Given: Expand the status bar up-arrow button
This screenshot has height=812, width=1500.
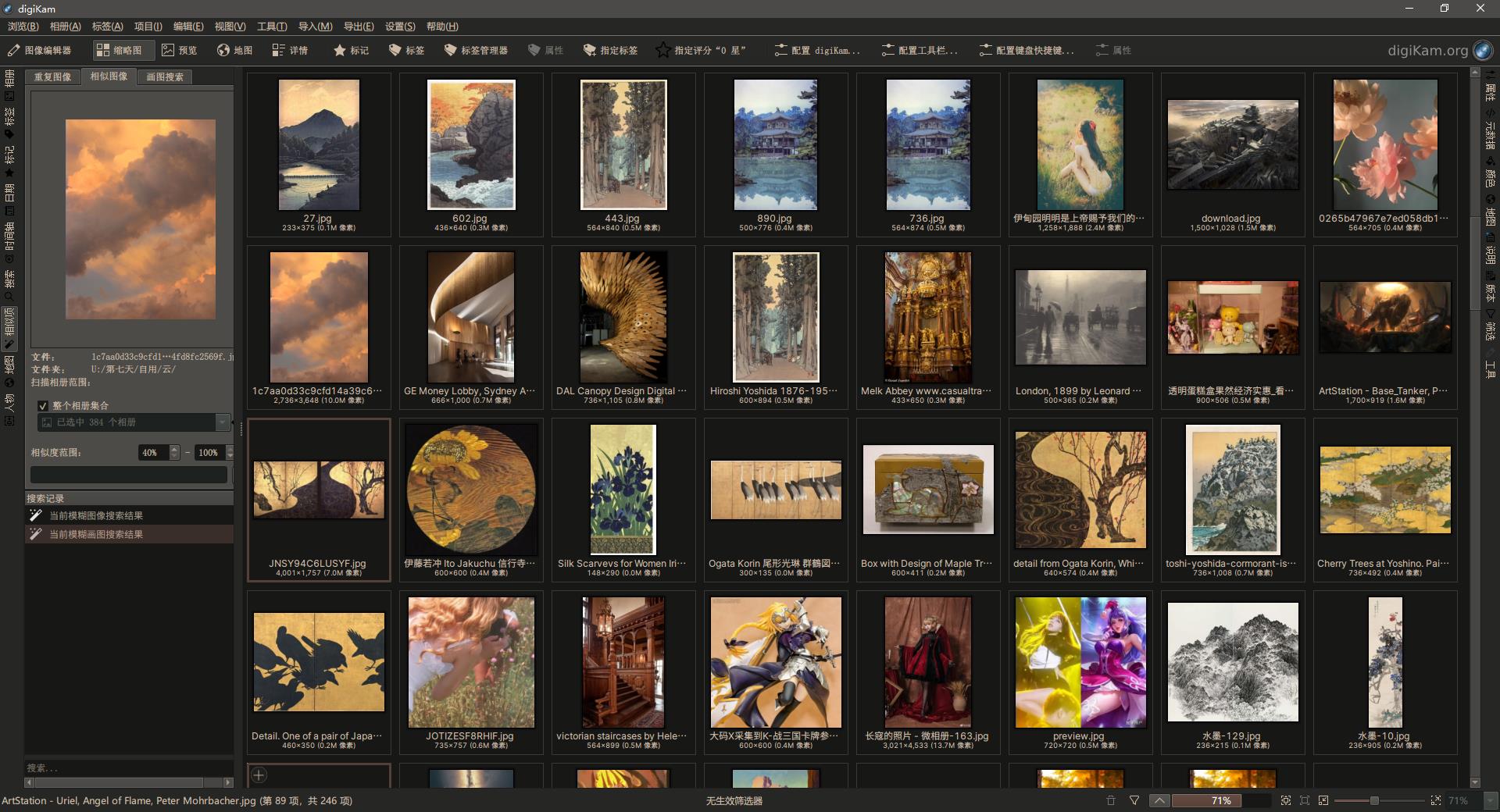Looking at the screenshot, I should [1159, 800].
